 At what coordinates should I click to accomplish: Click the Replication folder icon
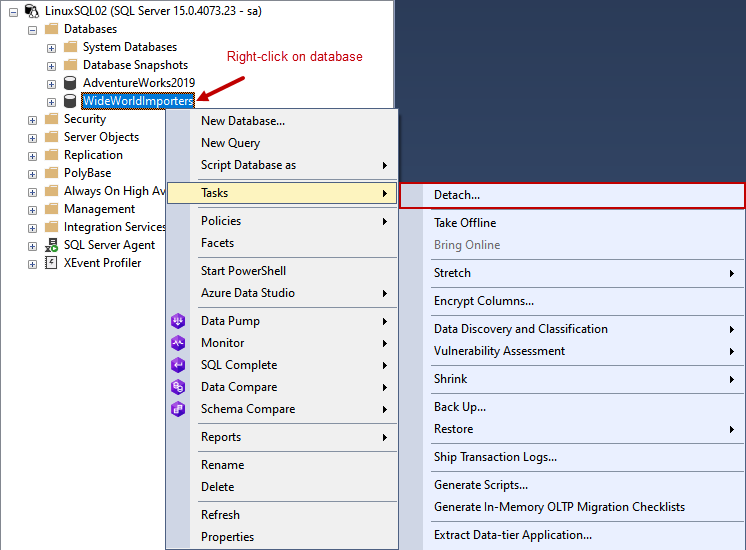(51, 155)
